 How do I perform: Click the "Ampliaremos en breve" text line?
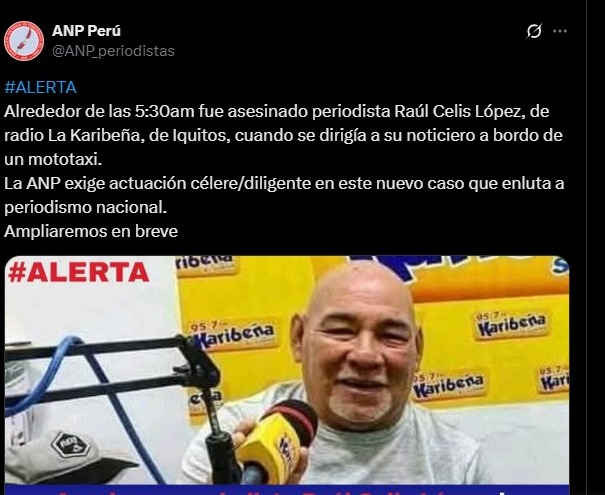point(91,231)
